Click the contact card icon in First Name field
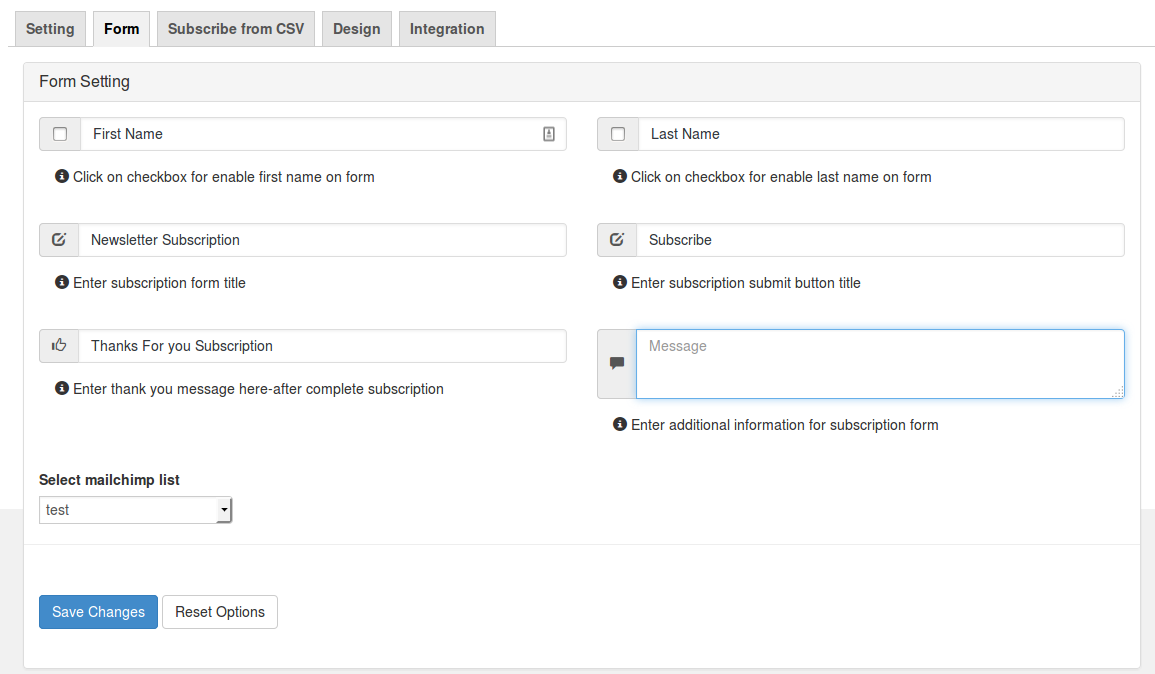Screen dimensions: 1155x674 tap(549, 134)
